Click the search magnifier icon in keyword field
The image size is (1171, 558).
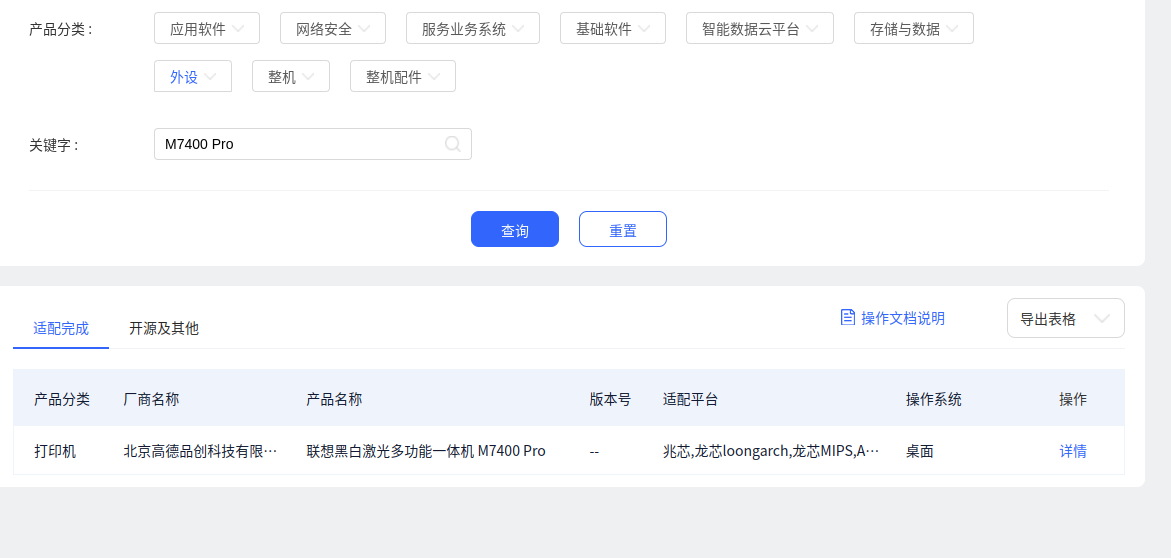(x=453, y=144)
